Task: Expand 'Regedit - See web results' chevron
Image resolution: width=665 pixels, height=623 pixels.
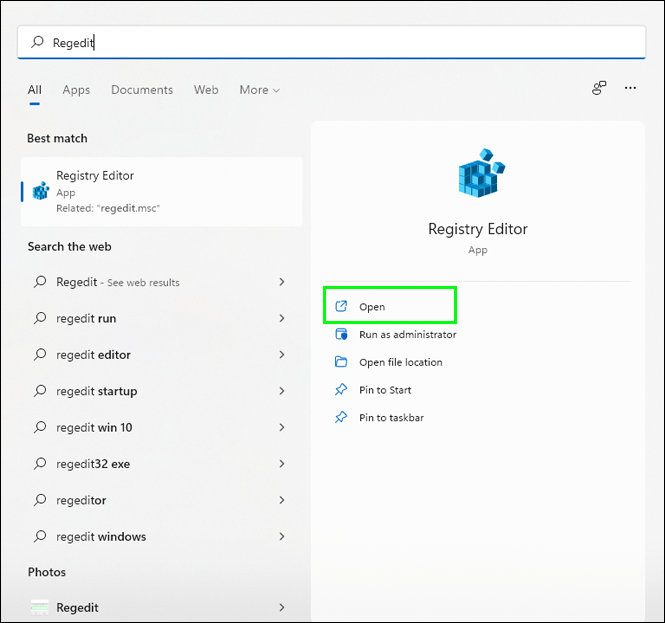Action: pos(282,282)
